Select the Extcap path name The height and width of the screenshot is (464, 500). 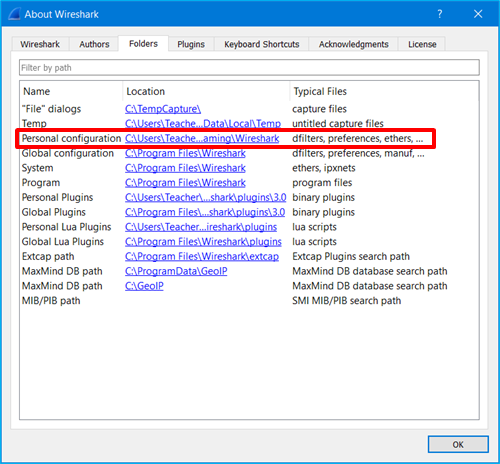coord(48,256)
